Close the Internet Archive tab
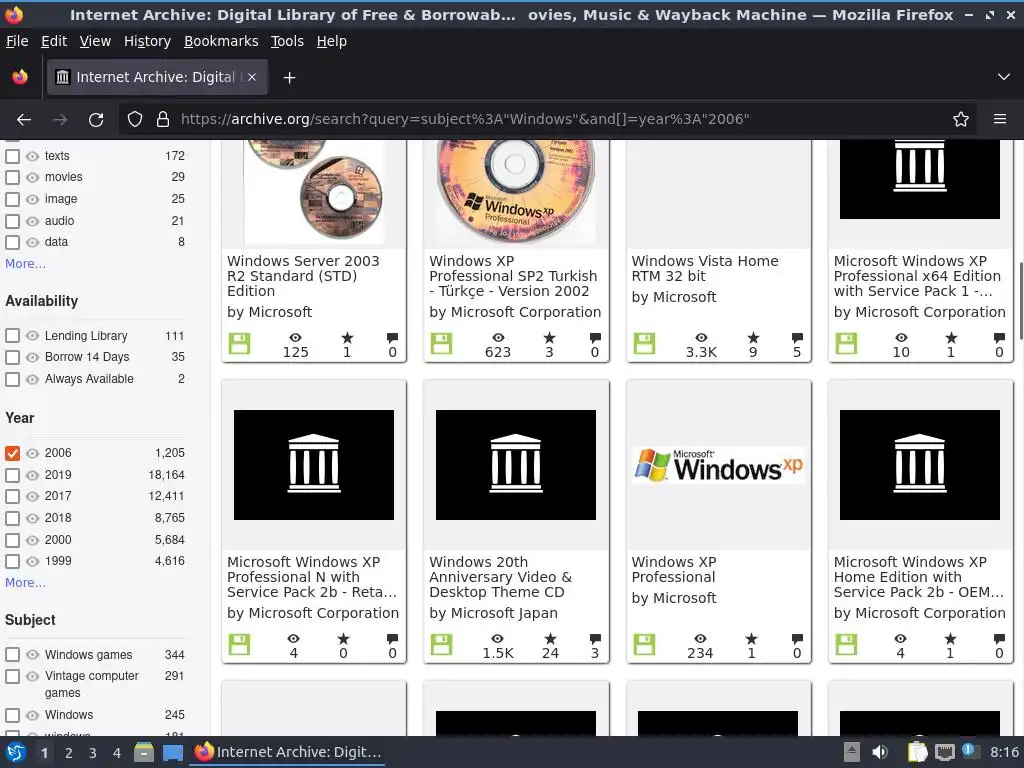 pyautogui.click(x=252, y=77)
